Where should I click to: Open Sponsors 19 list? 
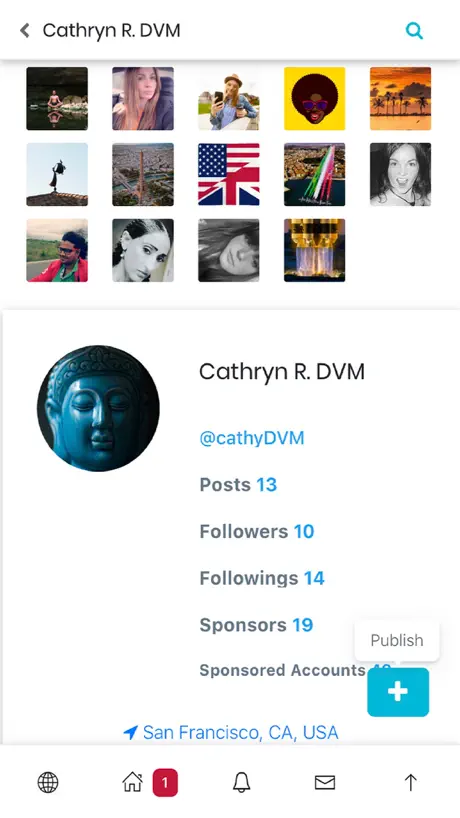point(256,624)
